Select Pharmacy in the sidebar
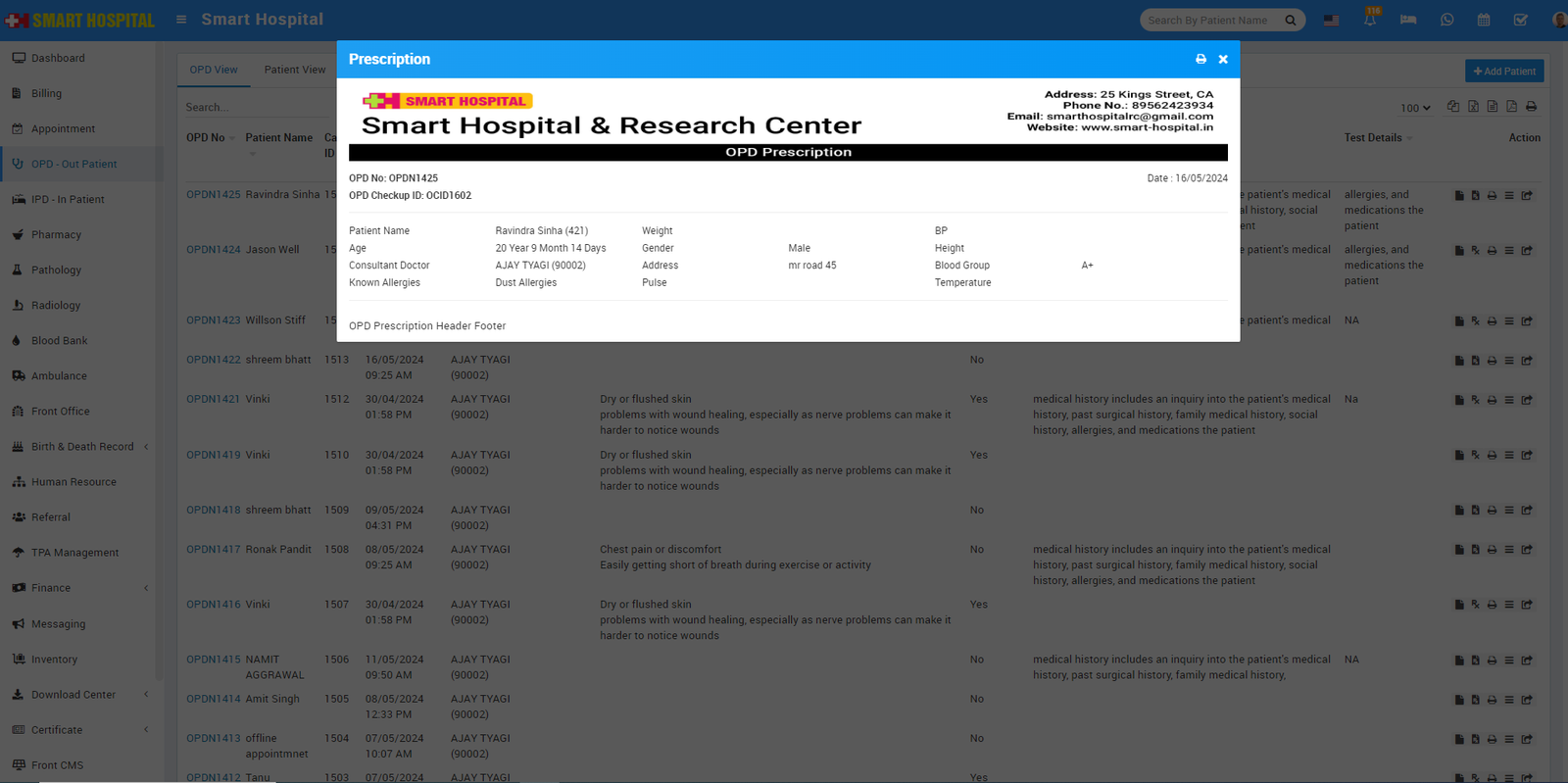This screenshot has width=1568, height=783. tap(56, 235)
